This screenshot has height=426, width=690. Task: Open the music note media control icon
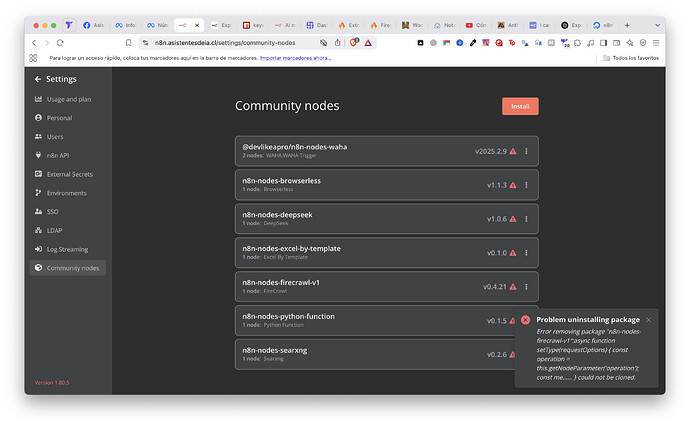[x=591, y=43]
